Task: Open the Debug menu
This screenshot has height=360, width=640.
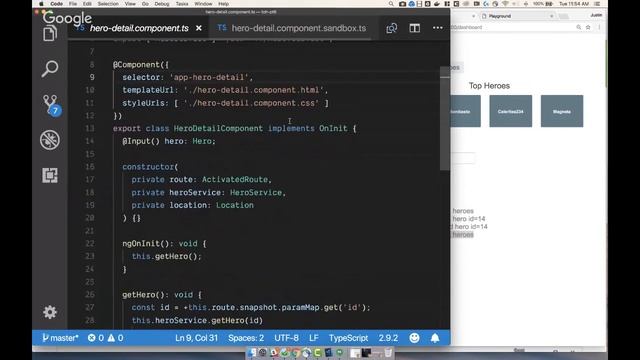Action: tap(162, 4)
